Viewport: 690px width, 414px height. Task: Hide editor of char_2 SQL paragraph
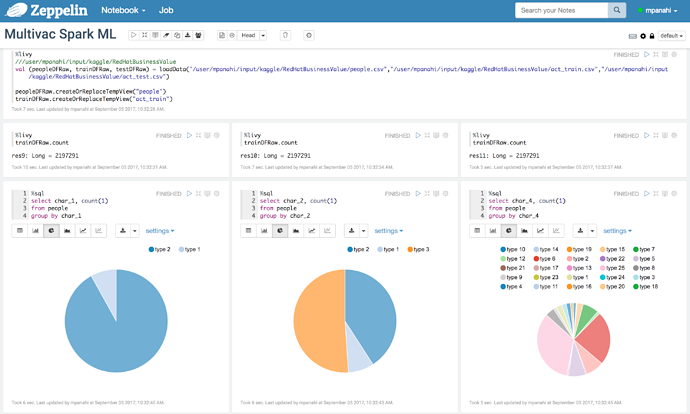pyautogui.click(x=427, y=194)
